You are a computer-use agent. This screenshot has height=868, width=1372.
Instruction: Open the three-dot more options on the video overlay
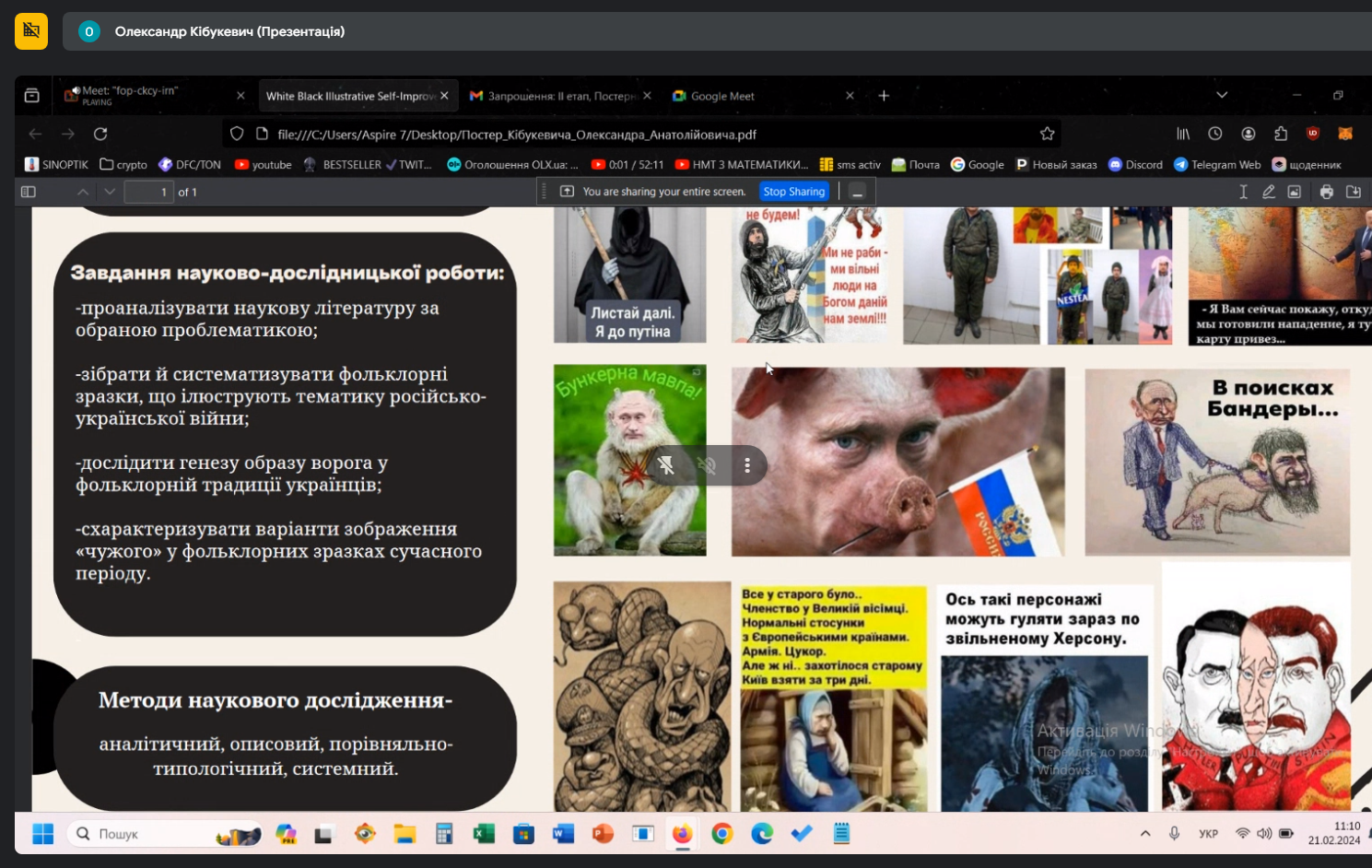tap(747, 465)
